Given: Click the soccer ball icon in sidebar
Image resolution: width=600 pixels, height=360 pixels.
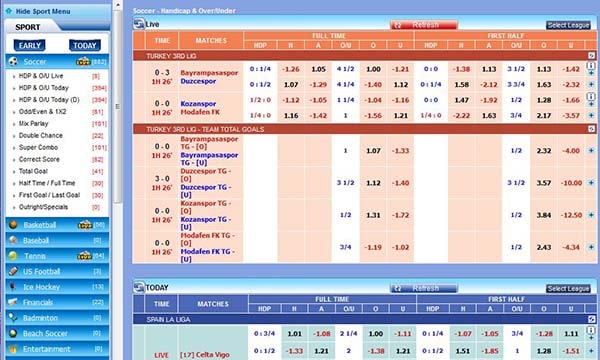Looking at the screenshot, I should [x=13, y=61].
